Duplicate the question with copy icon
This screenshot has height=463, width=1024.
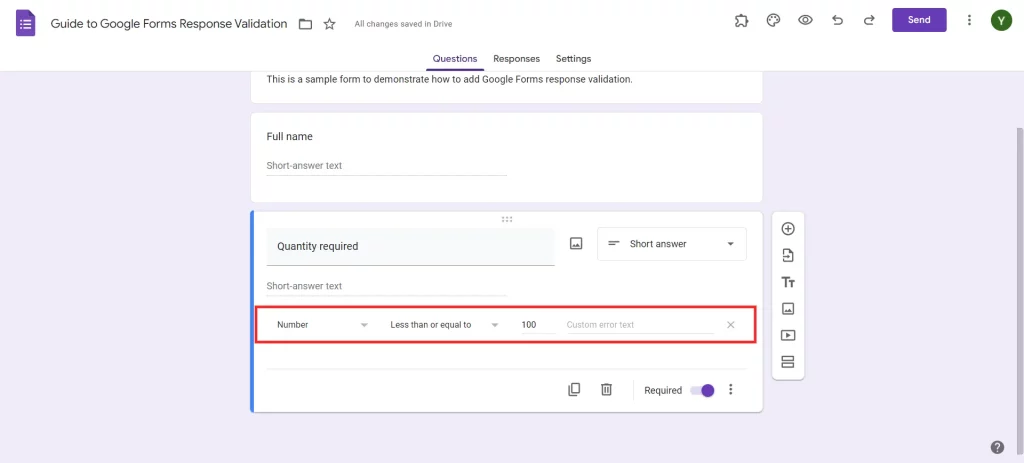574,390
